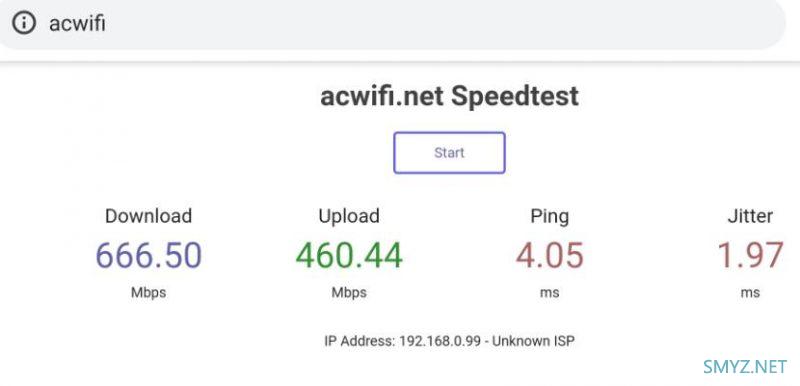
Task: Click the Jitter label
Action: [x=750, y=216]
